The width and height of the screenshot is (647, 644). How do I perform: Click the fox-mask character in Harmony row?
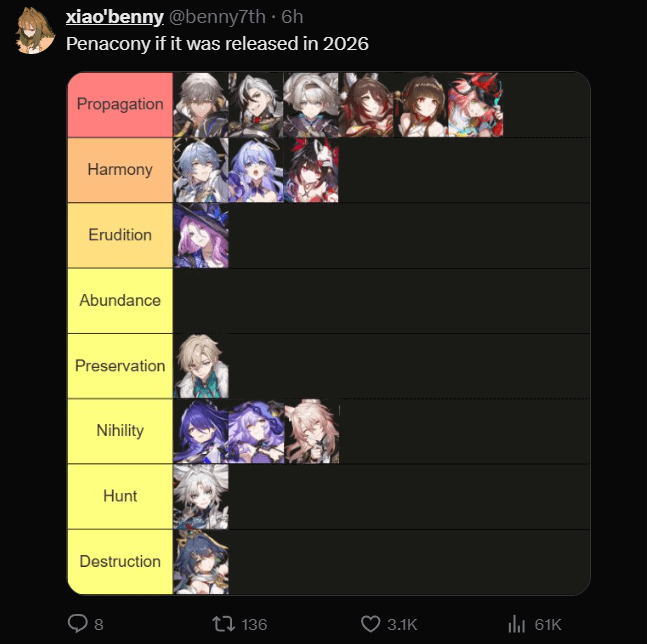tap(311, 170)
